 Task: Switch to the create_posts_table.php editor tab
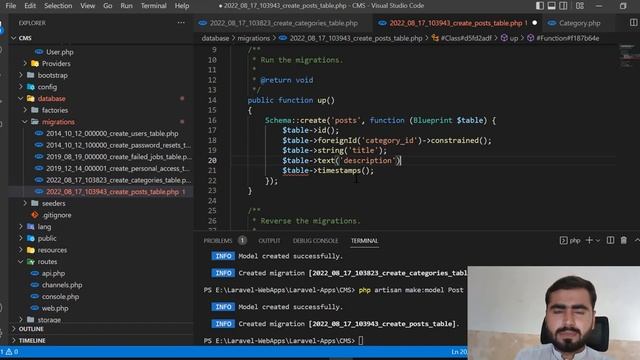tap(458, 23)
